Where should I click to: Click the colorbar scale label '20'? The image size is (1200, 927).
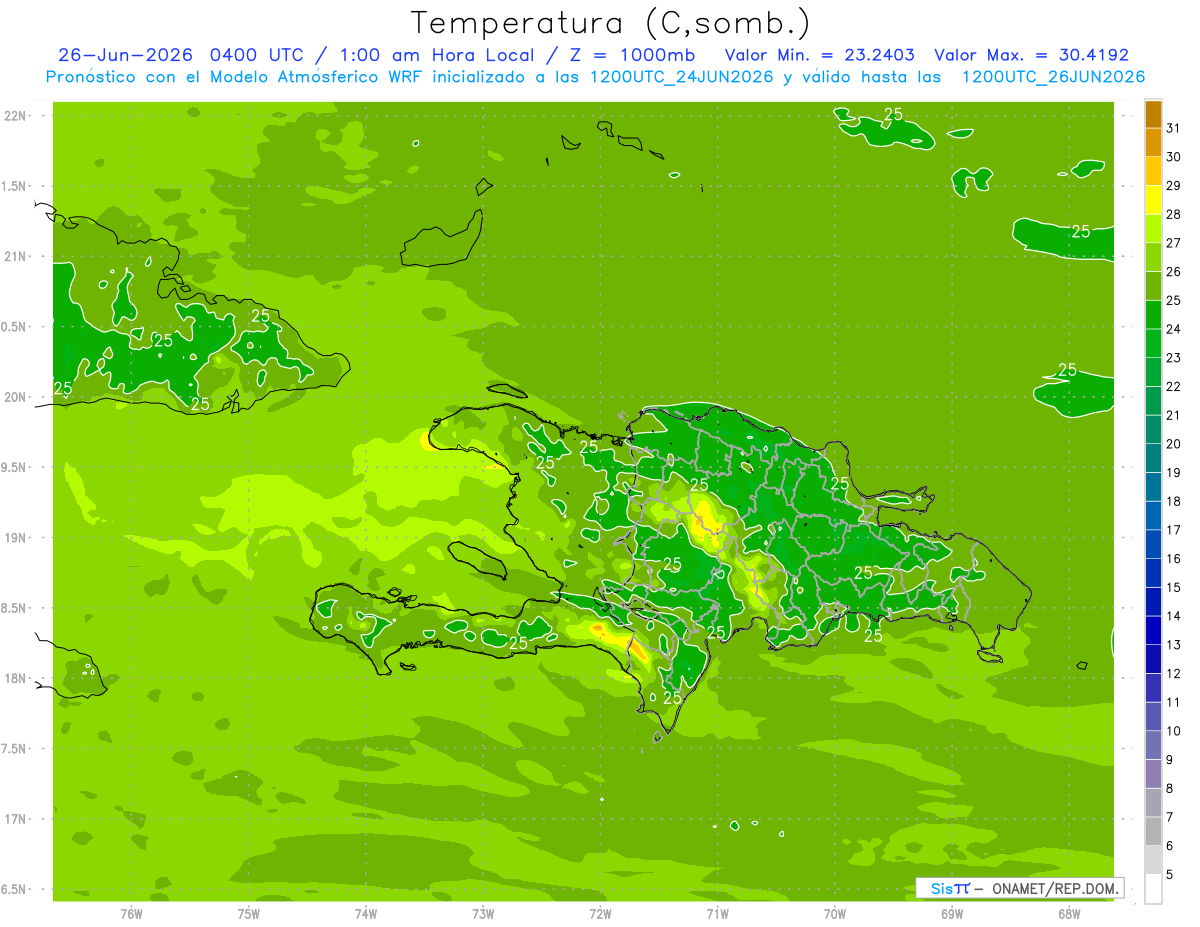pyautogui.click(x=1173, y=444)
